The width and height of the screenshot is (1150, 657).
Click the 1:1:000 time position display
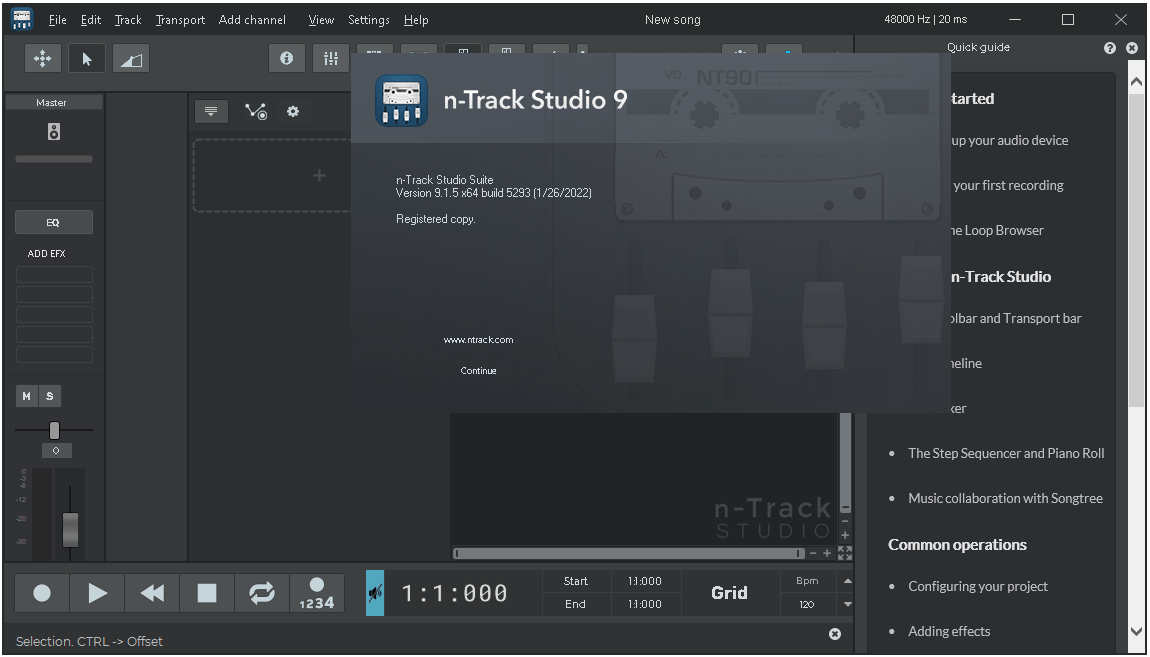tap(455, 593)
